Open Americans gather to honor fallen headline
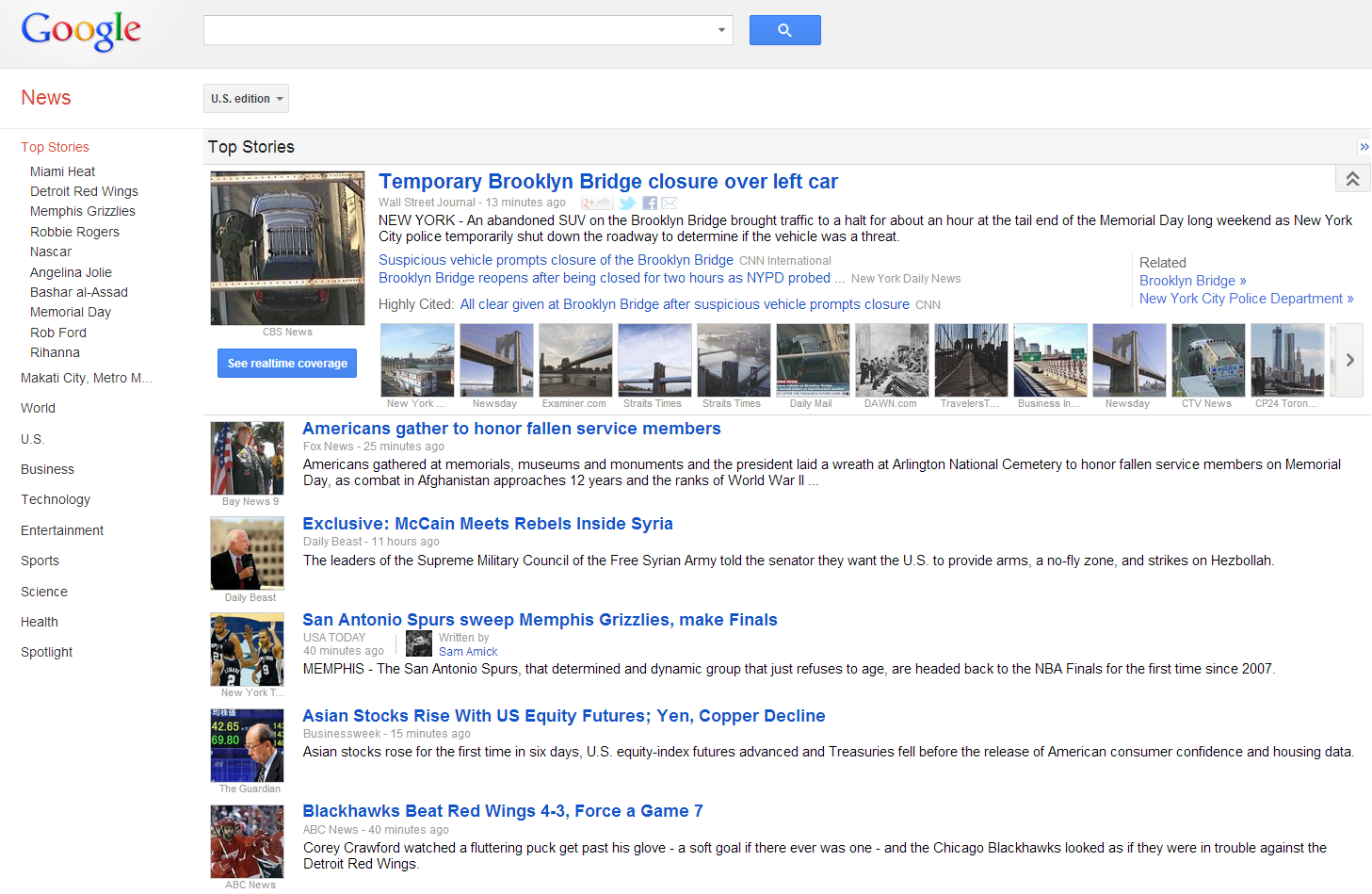1372x894 pixels. tap(511, 429)
